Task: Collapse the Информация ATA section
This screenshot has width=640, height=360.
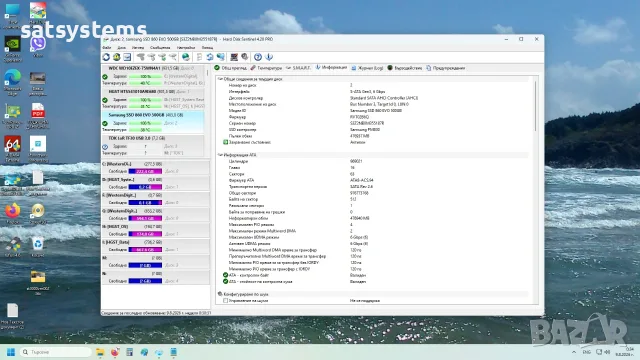Action: tap(220, 155)
